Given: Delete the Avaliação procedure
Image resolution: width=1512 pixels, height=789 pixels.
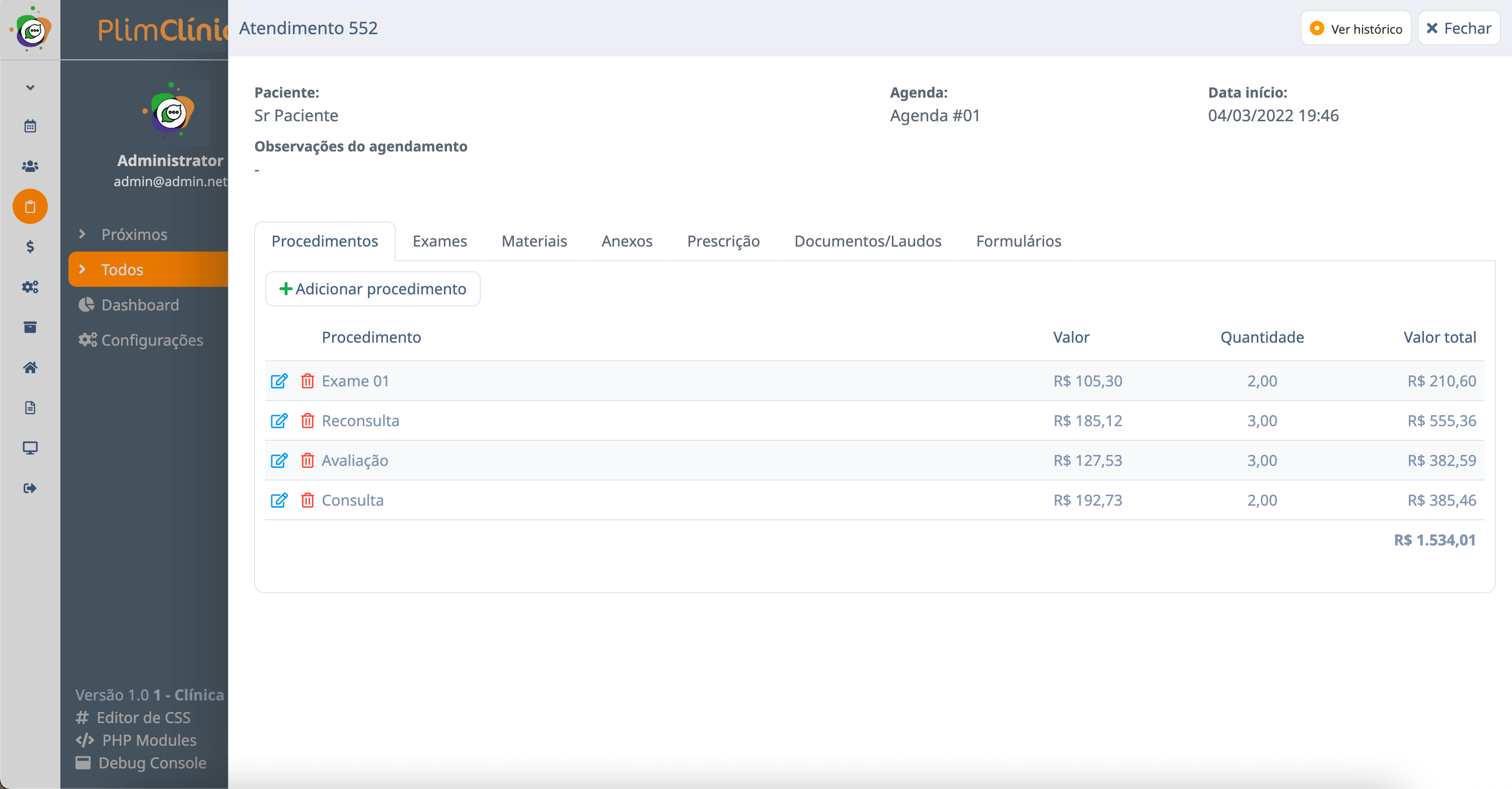Looking at the screenshot, I should 308,460.
